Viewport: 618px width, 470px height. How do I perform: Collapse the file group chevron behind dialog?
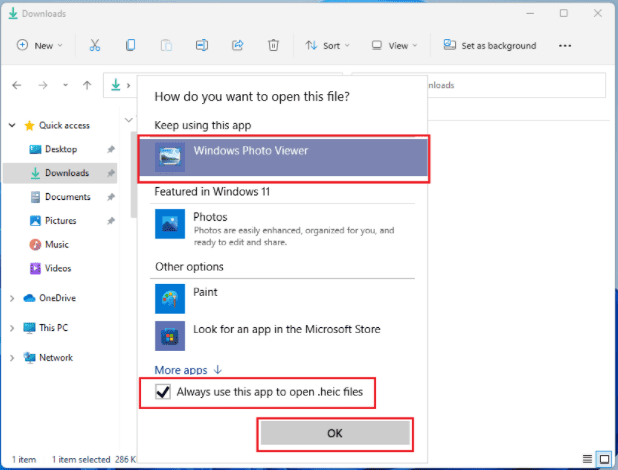tap(128, 119)
